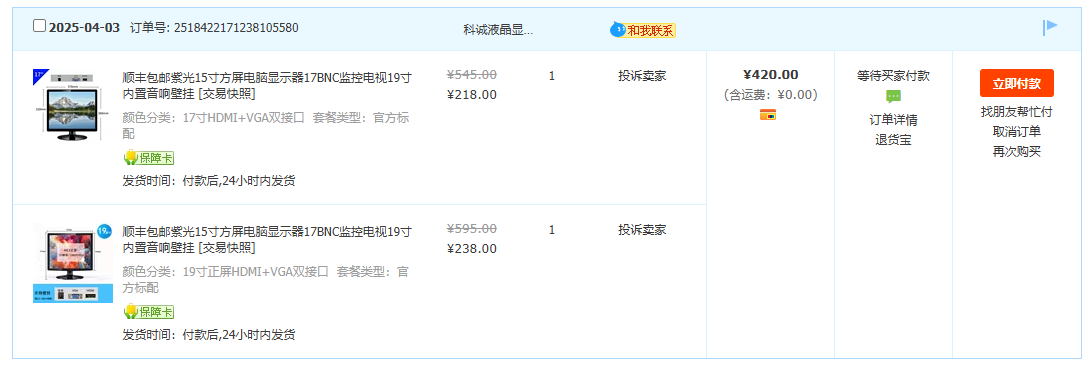Open the 科诚液晶显... shop name link

499,30
